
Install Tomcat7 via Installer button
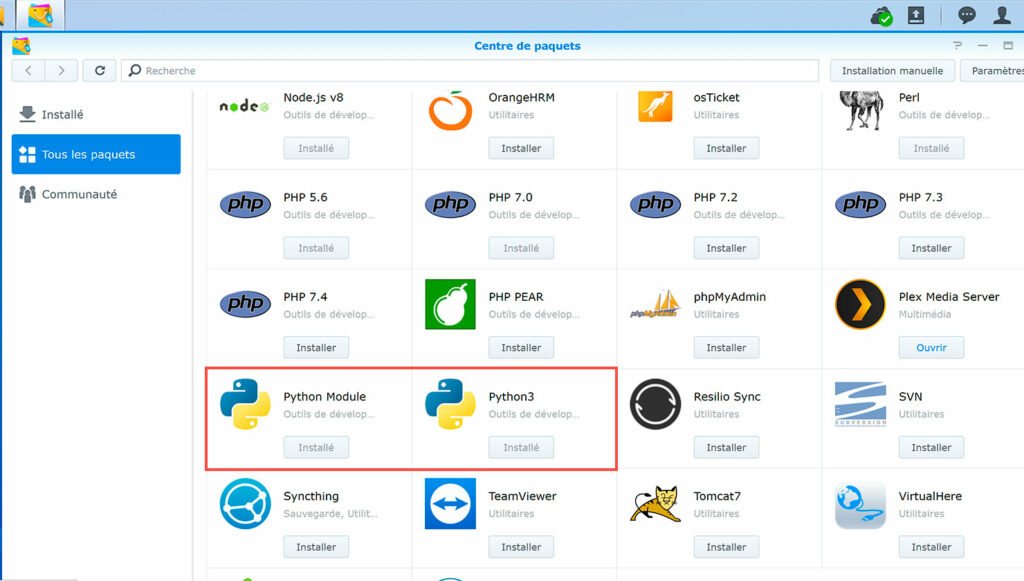(x=726, y=547)
